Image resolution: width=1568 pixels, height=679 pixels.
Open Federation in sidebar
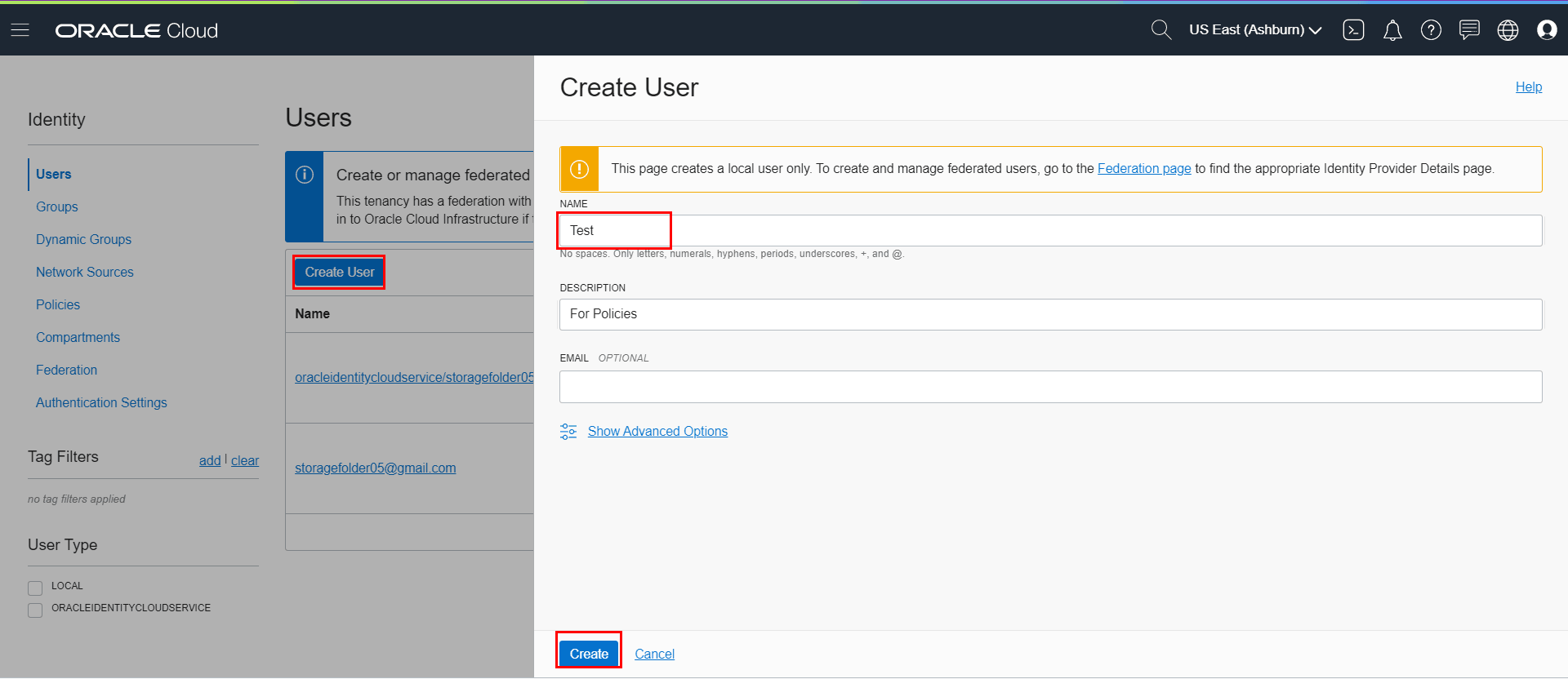point(66,370)
